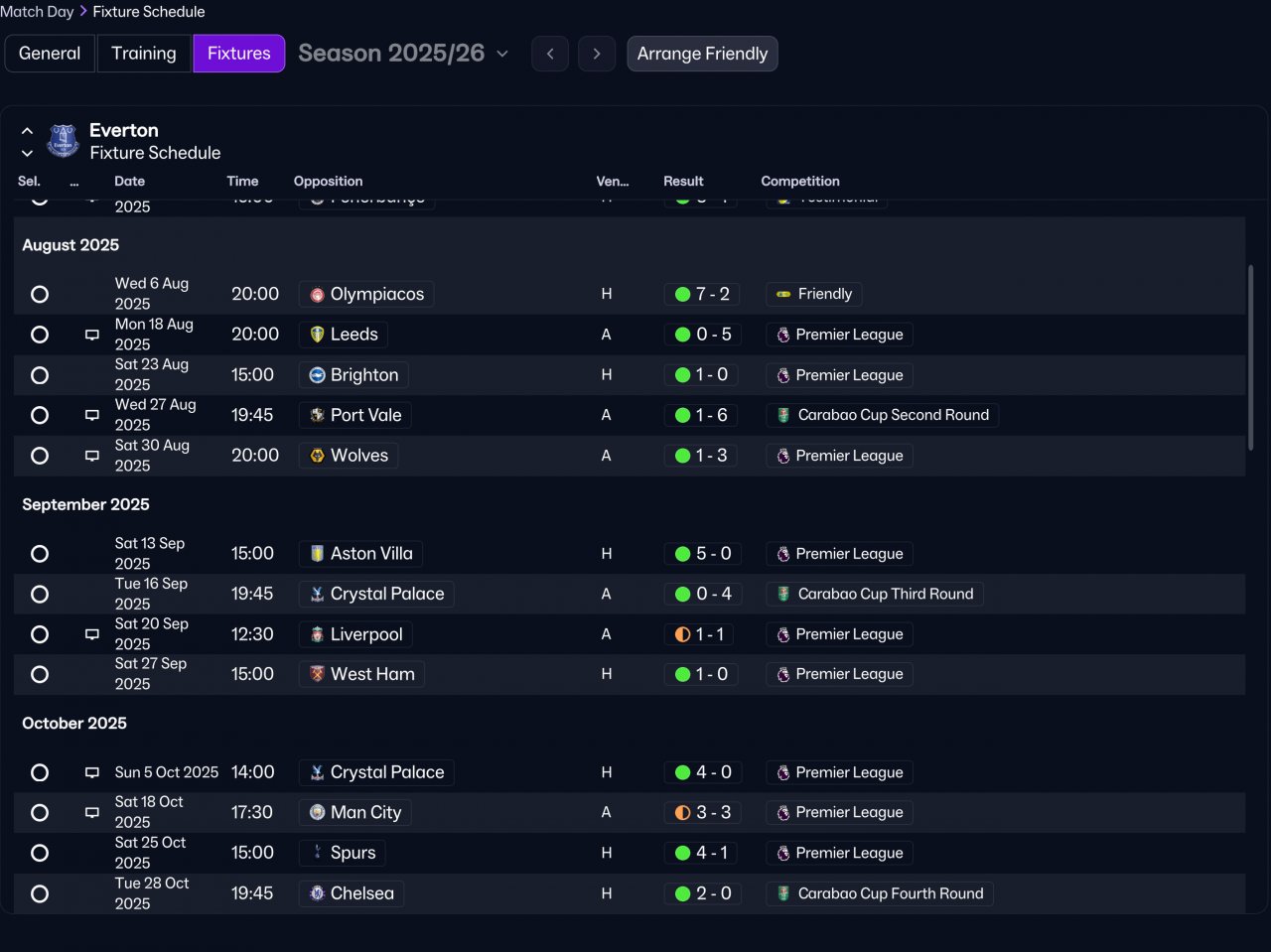Select the Olympiacos fixture radio button
This screenshot has width=1271, height=952.
40,294
